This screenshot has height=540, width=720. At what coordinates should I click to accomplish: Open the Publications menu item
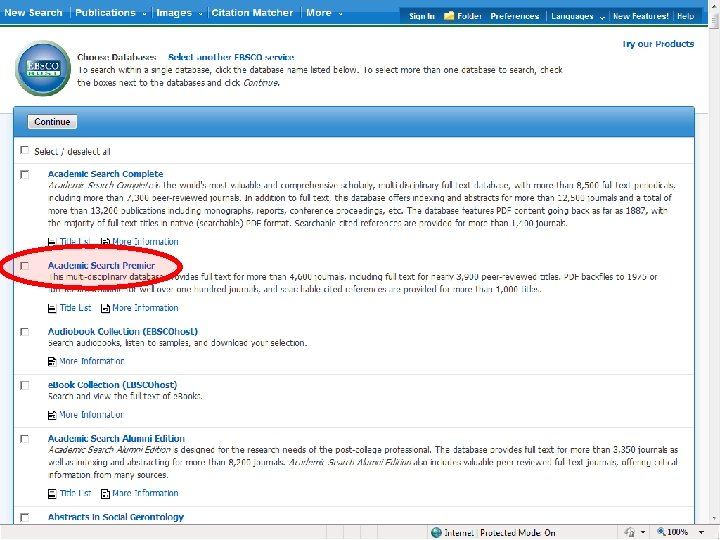106,13
